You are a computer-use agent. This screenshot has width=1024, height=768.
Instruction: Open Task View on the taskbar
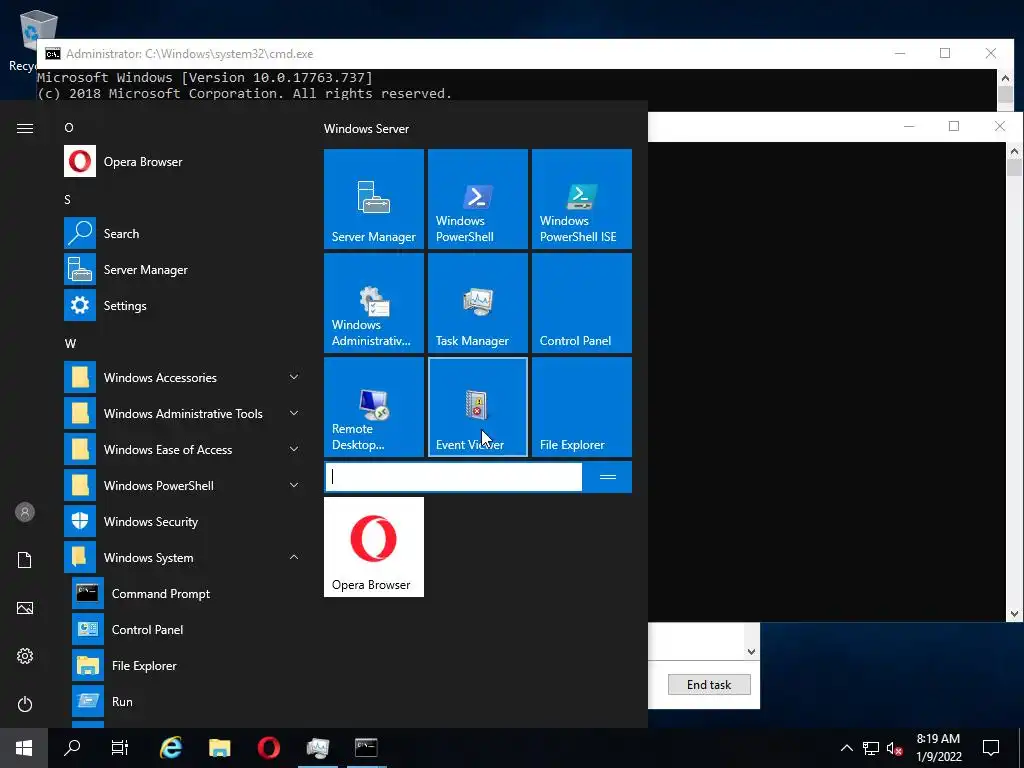120,748
